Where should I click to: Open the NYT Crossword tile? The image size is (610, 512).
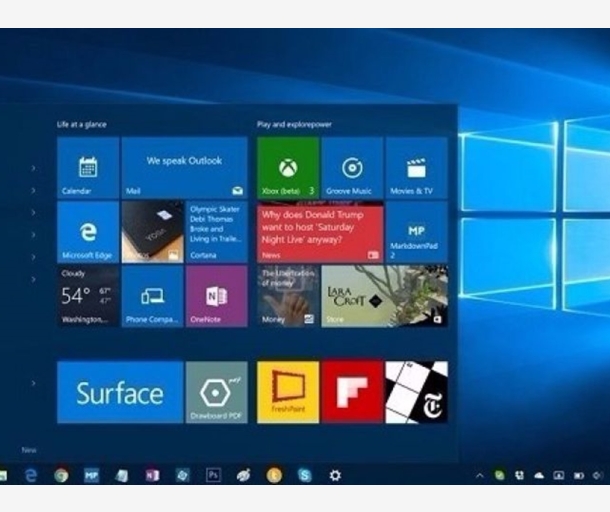point(416,392)
